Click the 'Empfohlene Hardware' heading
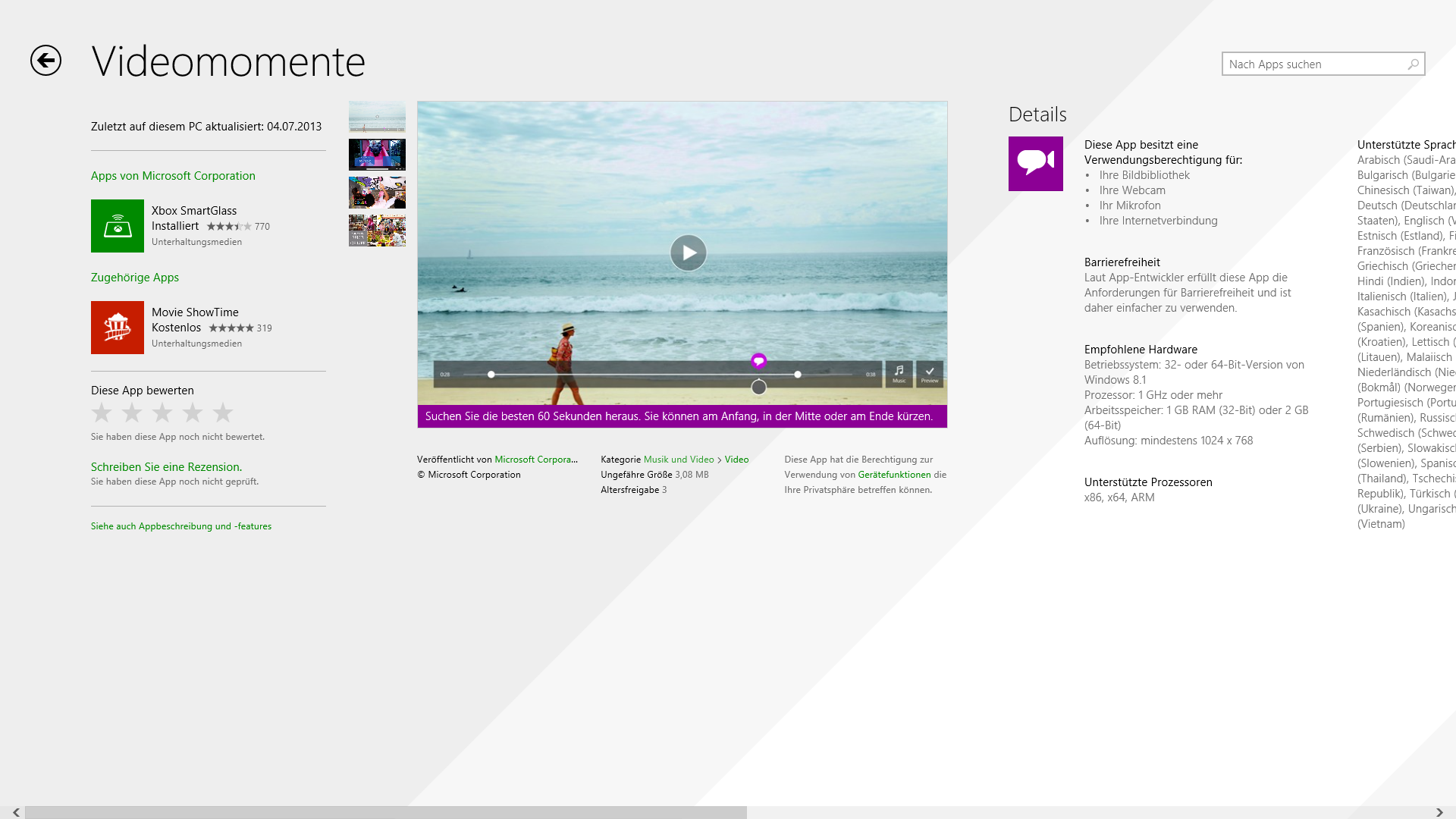This screenshot has height=819, width=1456. [1141, 350]
